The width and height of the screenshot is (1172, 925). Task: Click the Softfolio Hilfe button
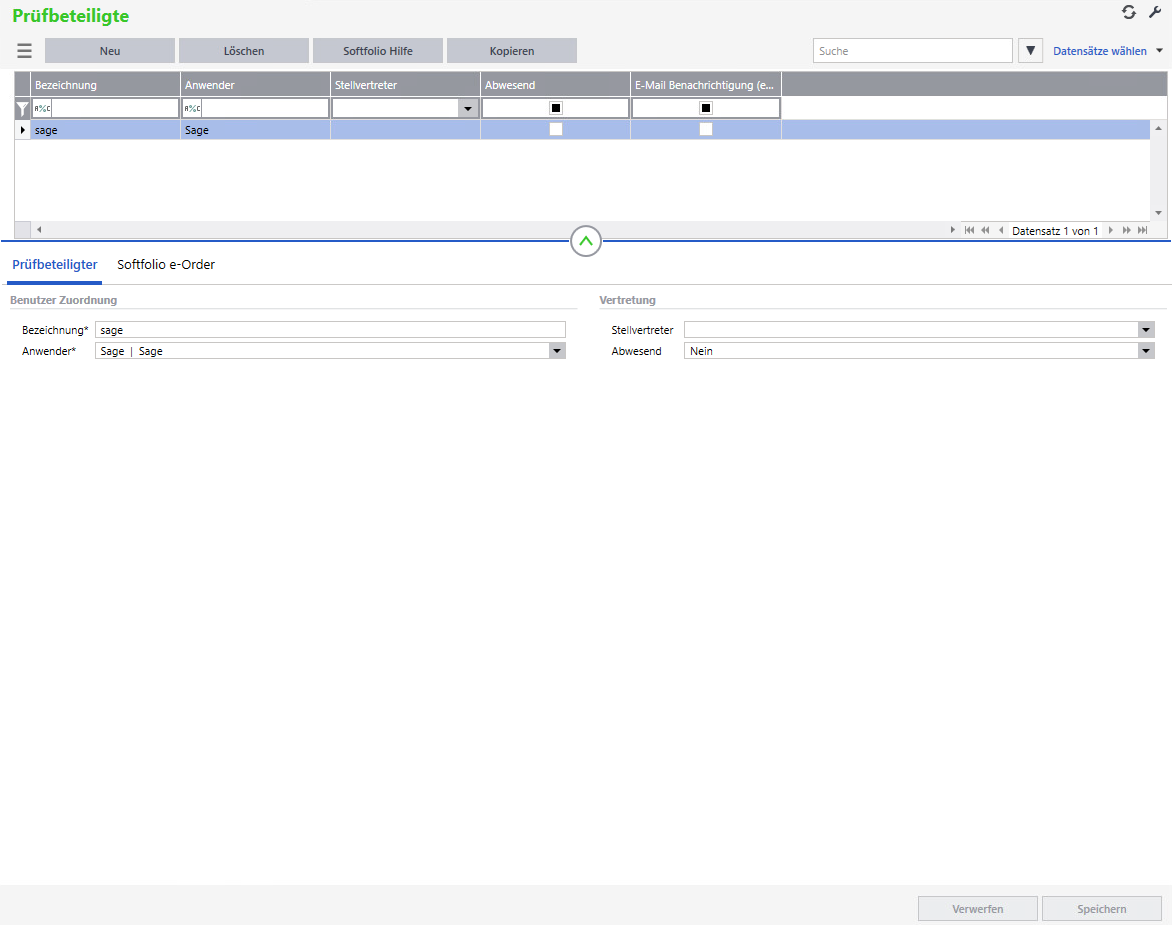(x=378, y=51)
